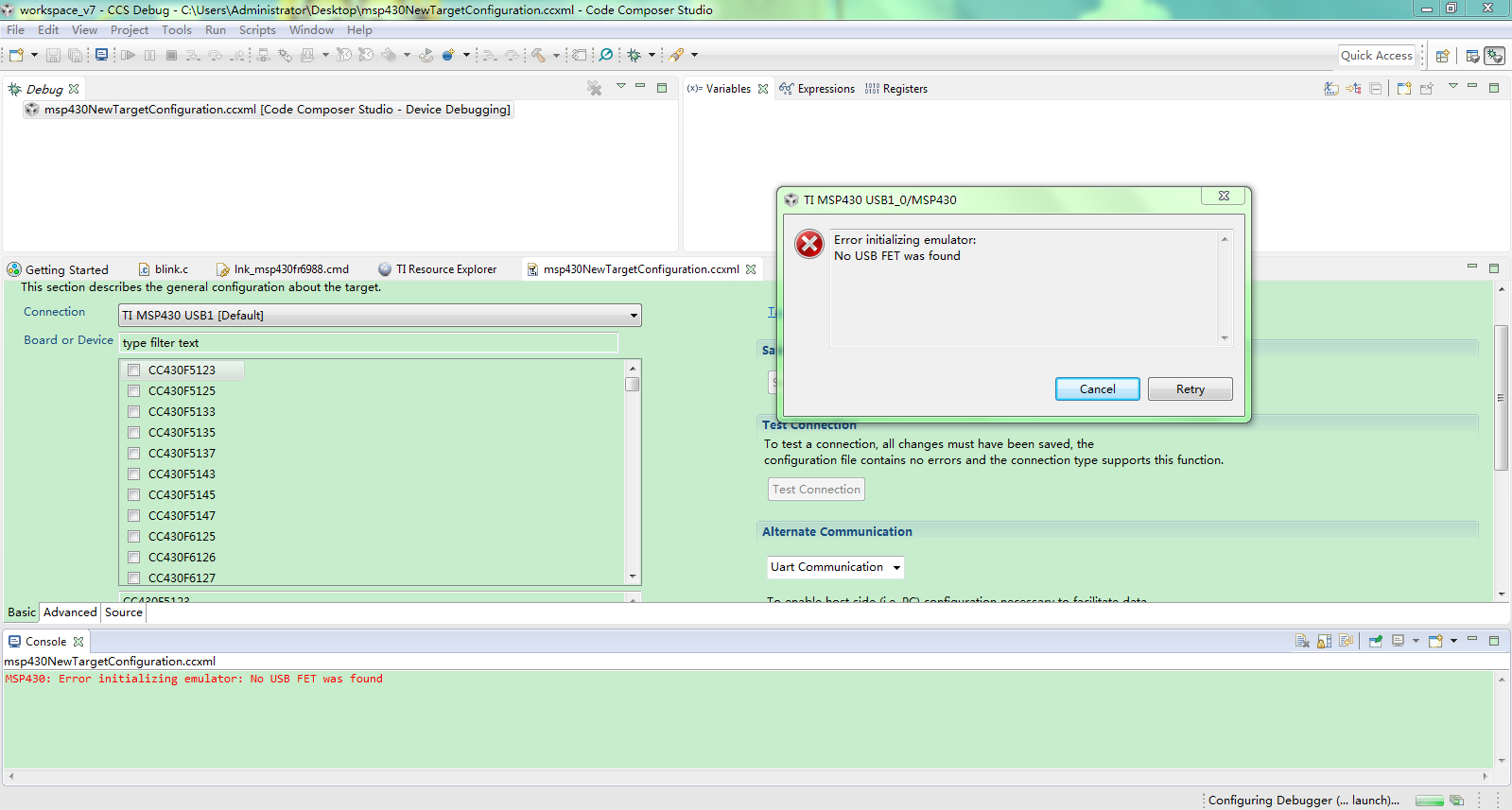Open the Scripts menu
The height and width of the screenshot is (810, 1512).
click(x=257, y=30)
